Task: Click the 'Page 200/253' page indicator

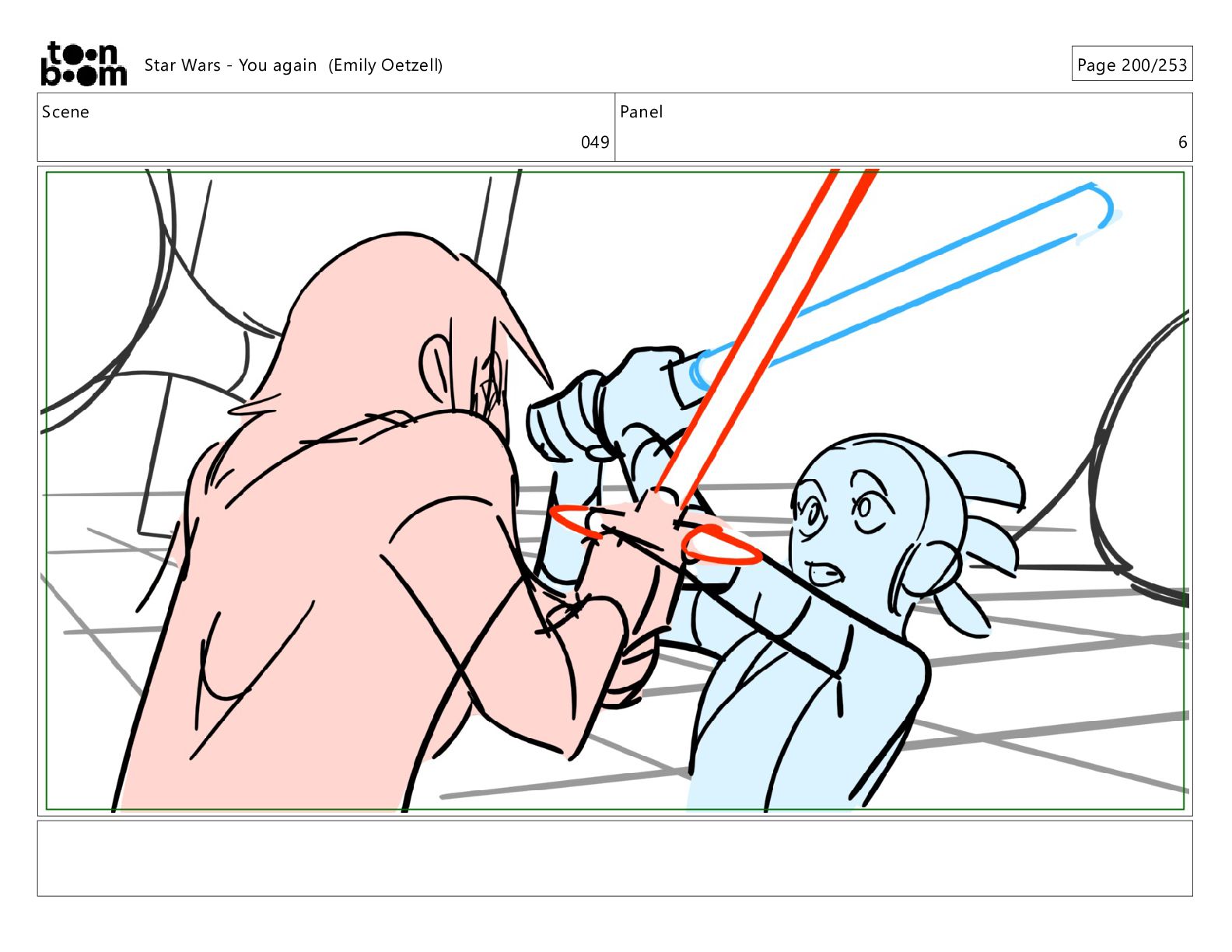Action: (x=1132, y=65)
